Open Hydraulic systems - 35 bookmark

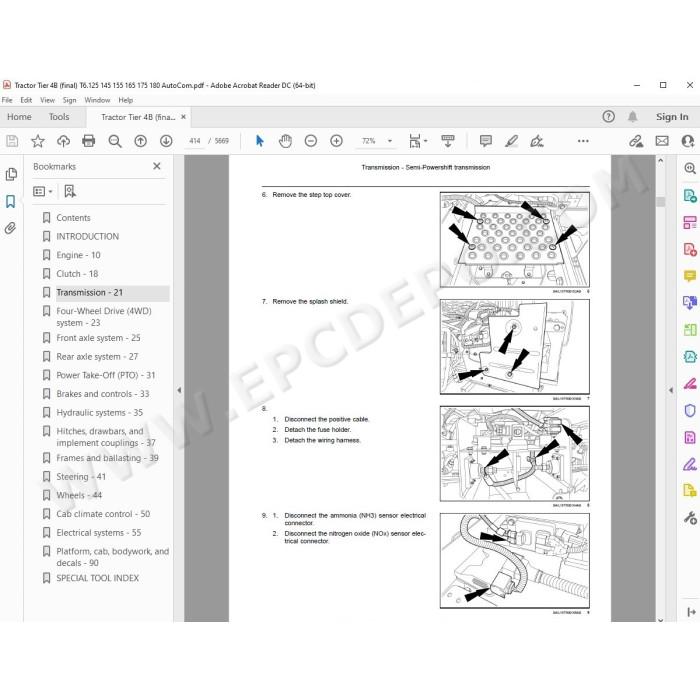[99, 413]
